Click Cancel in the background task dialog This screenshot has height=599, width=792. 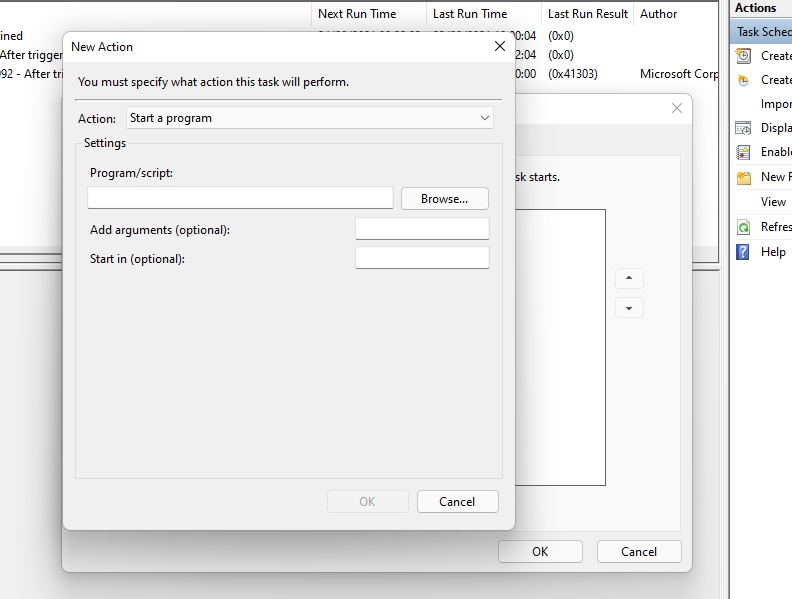[639, 551]
